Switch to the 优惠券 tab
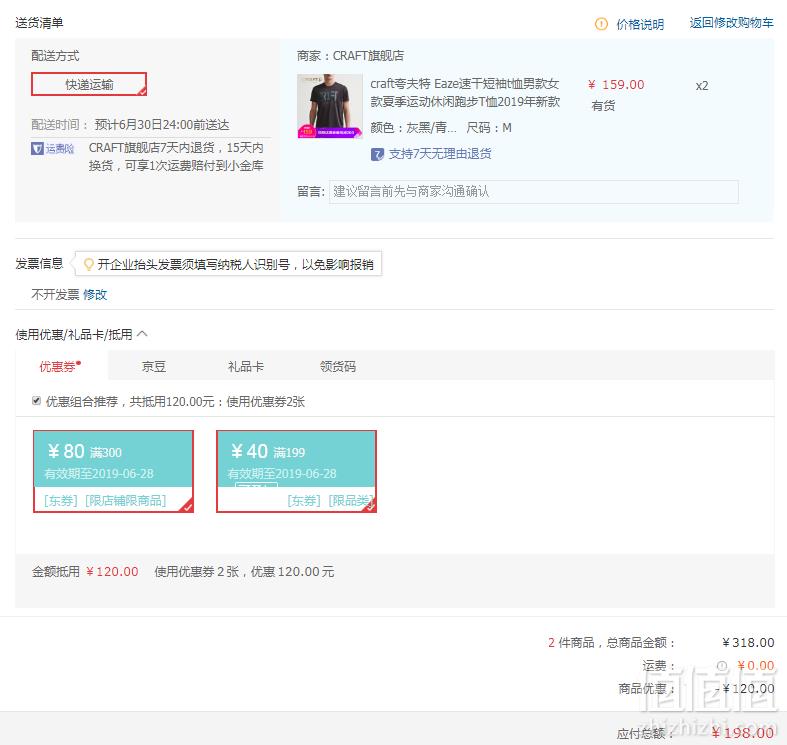Viewport: 787px width, 745px height. pos(60,366)
